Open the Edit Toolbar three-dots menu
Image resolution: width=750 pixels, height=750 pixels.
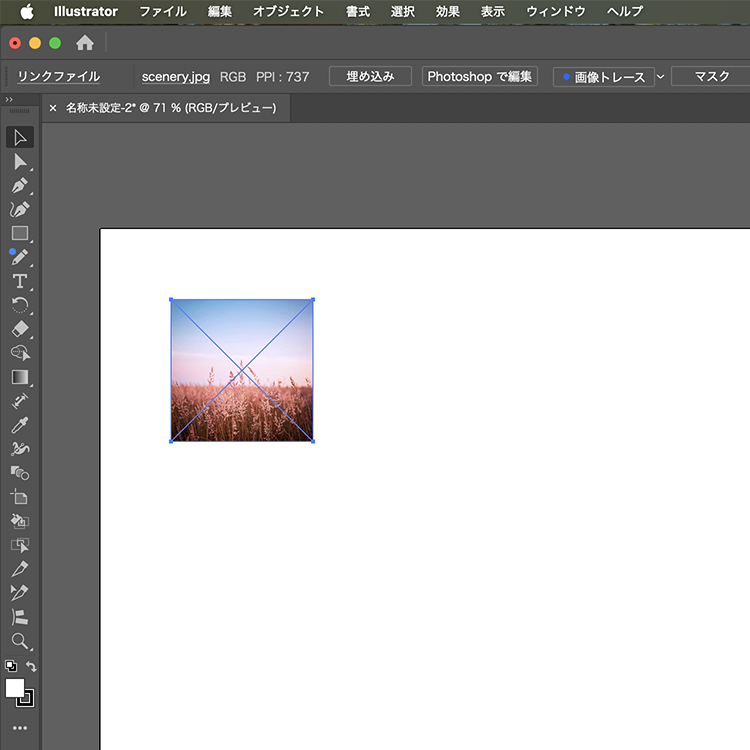tap(20, 728)
